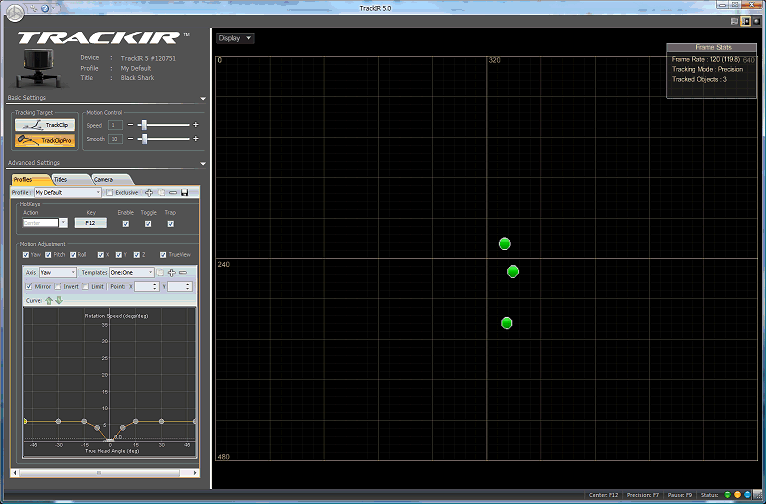This screenshot has height=504, width=766.
Task: Add a new profile with plus icon
Action: pyautogui.click(x=149, y=192)
